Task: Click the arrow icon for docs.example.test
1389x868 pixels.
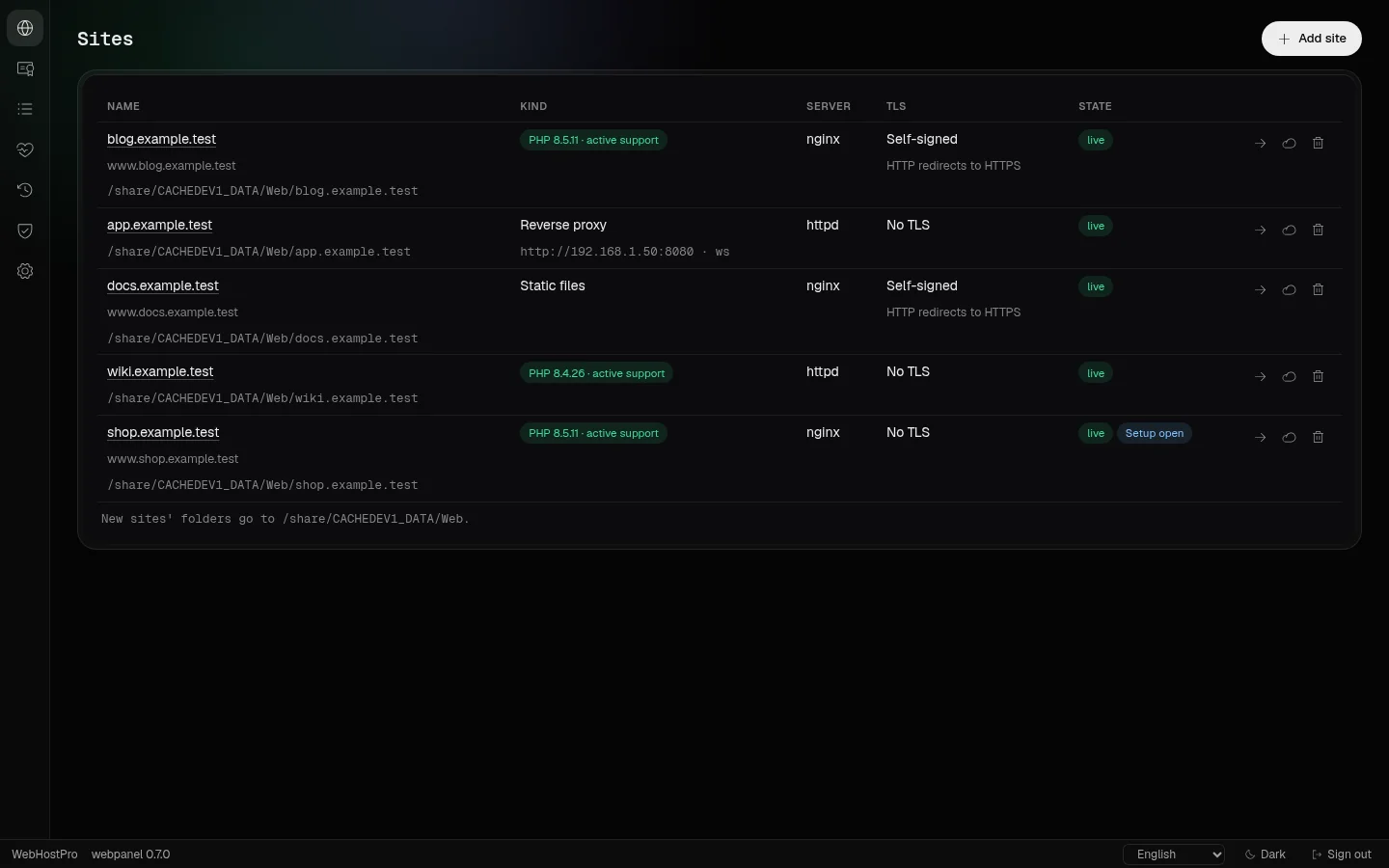Action: point(1260,289)
